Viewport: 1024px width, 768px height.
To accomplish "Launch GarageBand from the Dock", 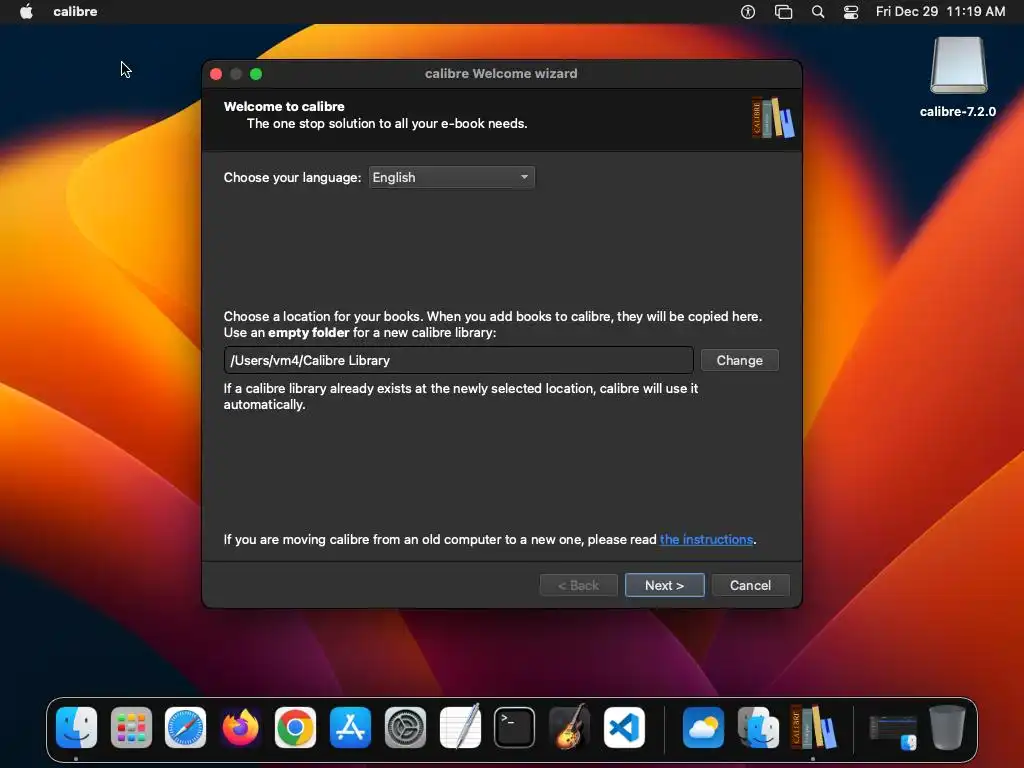I will (x=569, y=728).
